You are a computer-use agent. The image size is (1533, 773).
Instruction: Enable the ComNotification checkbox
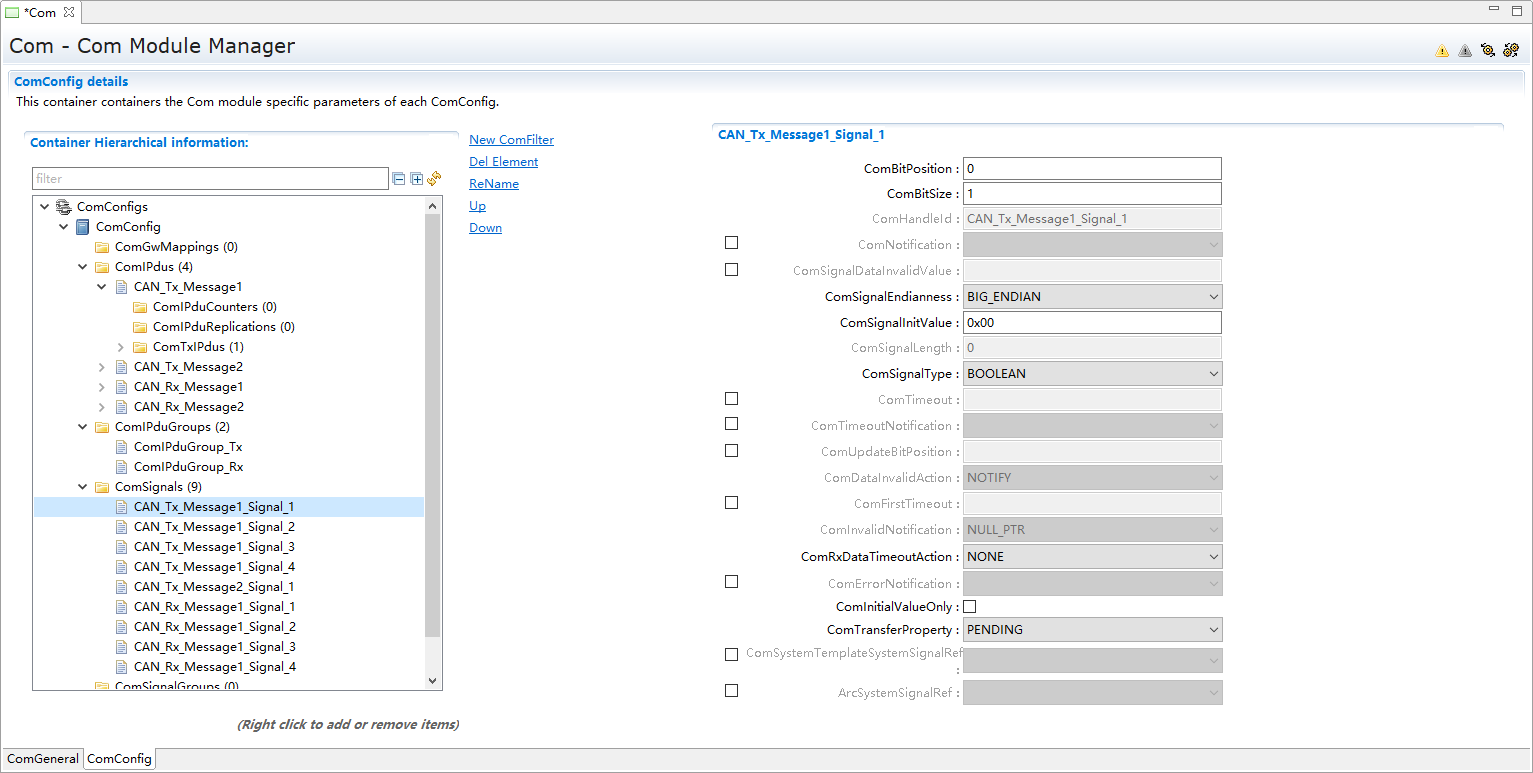pyautogui.click(x=731, y=243)
